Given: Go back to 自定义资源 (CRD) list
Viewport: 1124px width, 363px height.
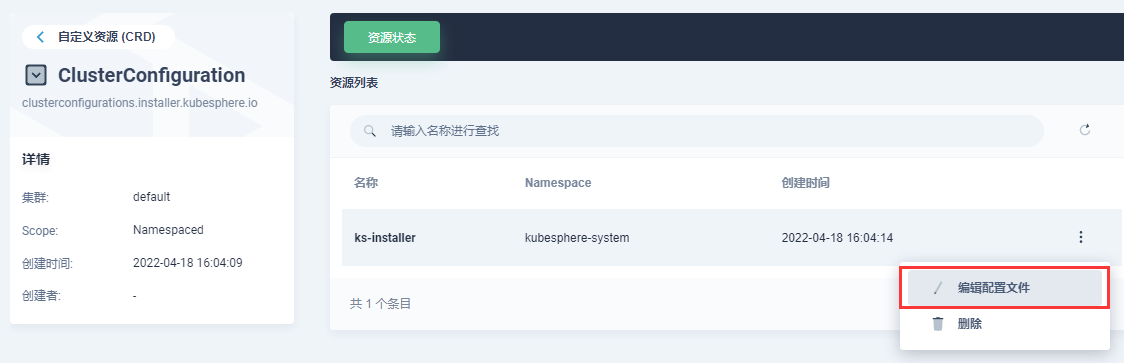Looking at the screenshot, I should pos(98,37).
